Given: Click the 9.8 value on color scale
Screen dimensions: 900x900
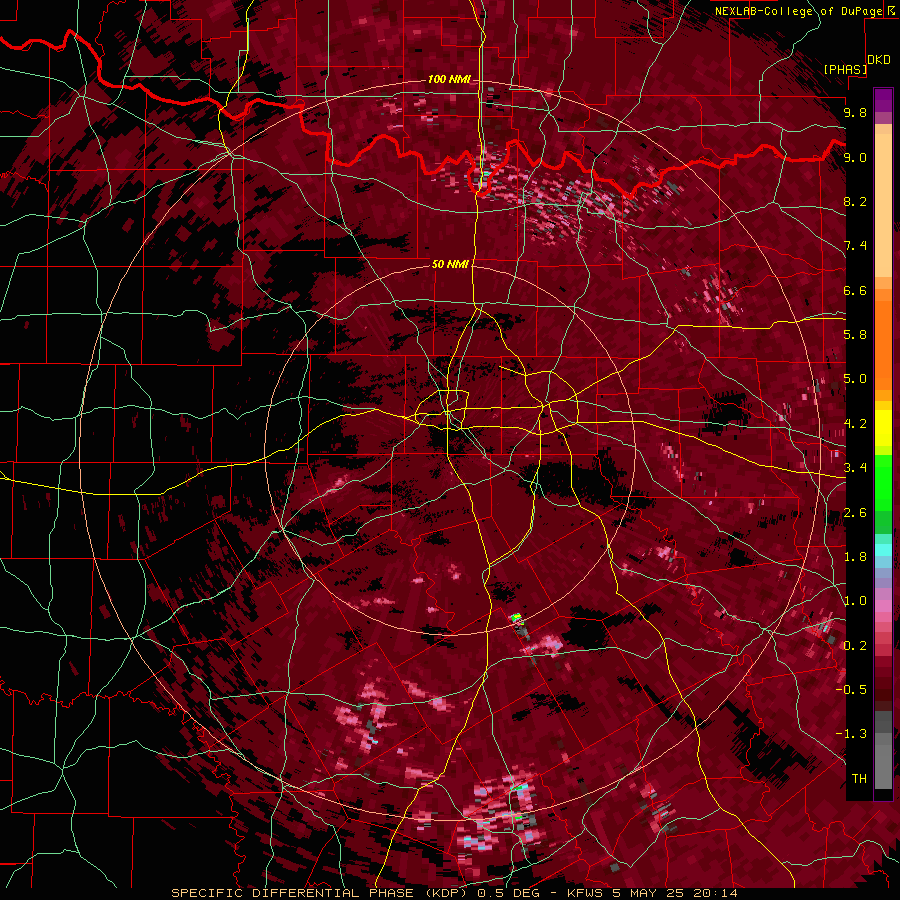Looking at the screenshot, I should [x=855, y=112].
